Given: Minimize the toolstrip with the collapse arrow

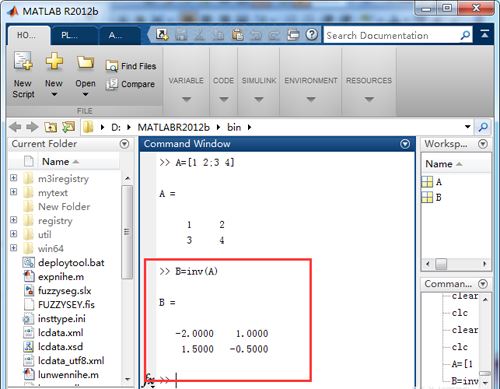Looking at the screenshot, I should (x=485, y=33).
